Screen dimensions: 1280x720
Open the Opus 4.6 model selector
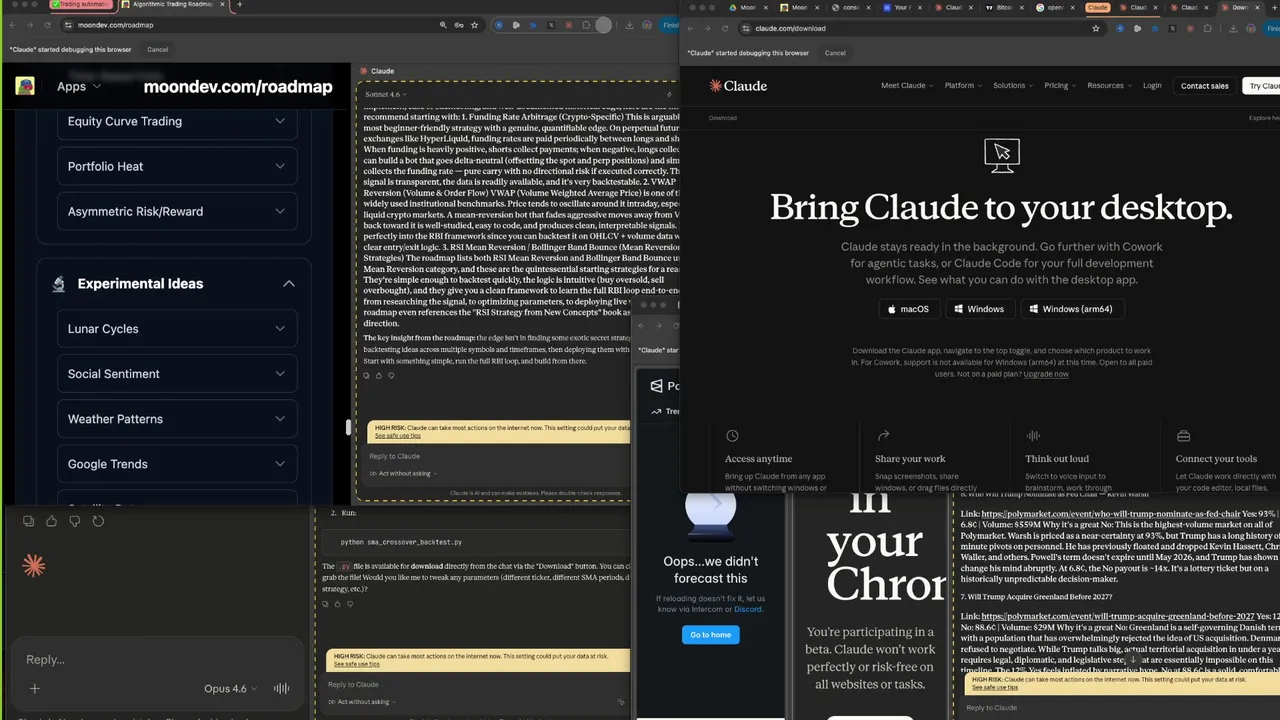click(x=231, y=688)
